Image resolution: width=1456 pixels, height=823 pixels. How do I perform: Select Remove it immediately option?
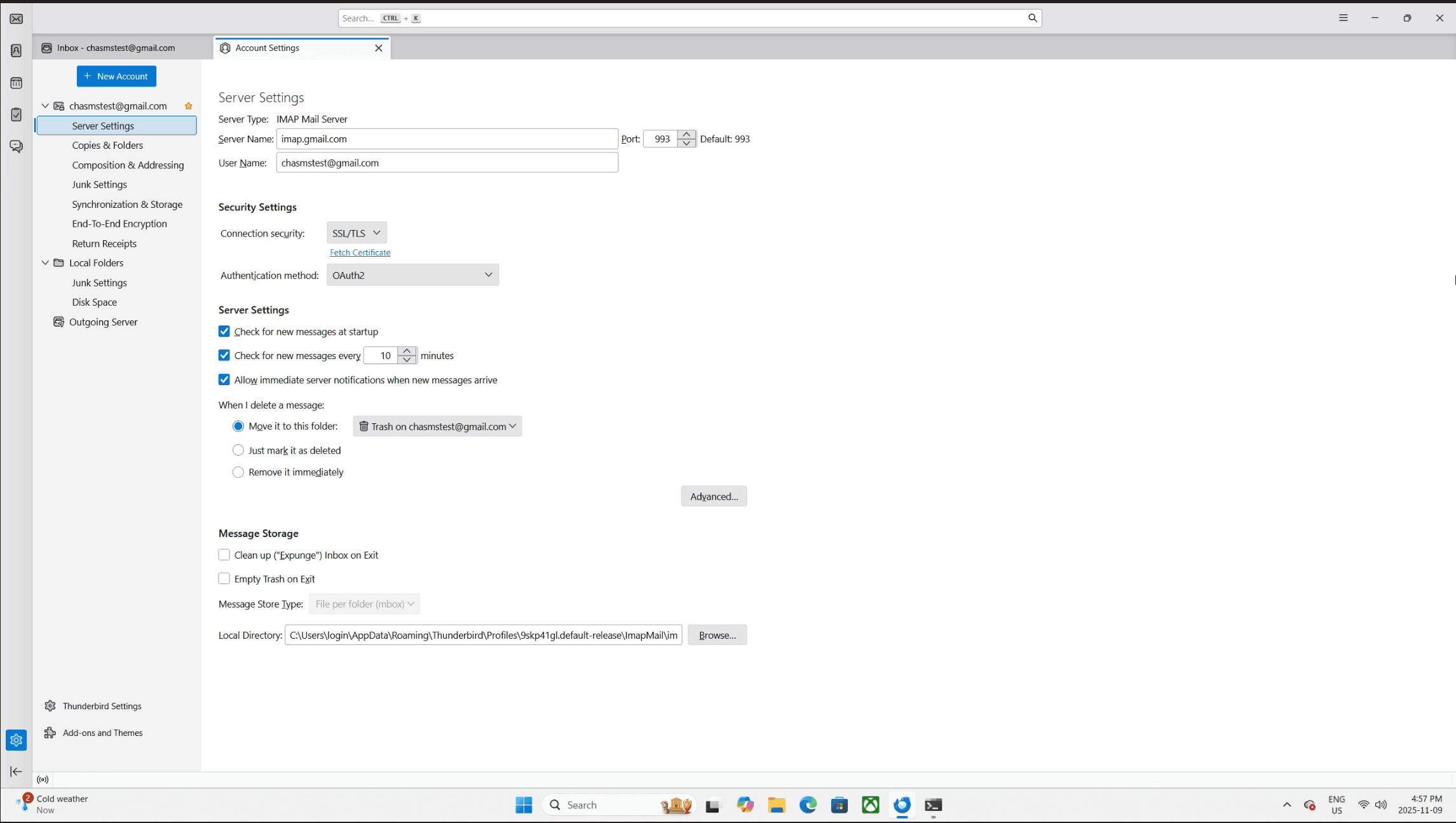[238, 472]
